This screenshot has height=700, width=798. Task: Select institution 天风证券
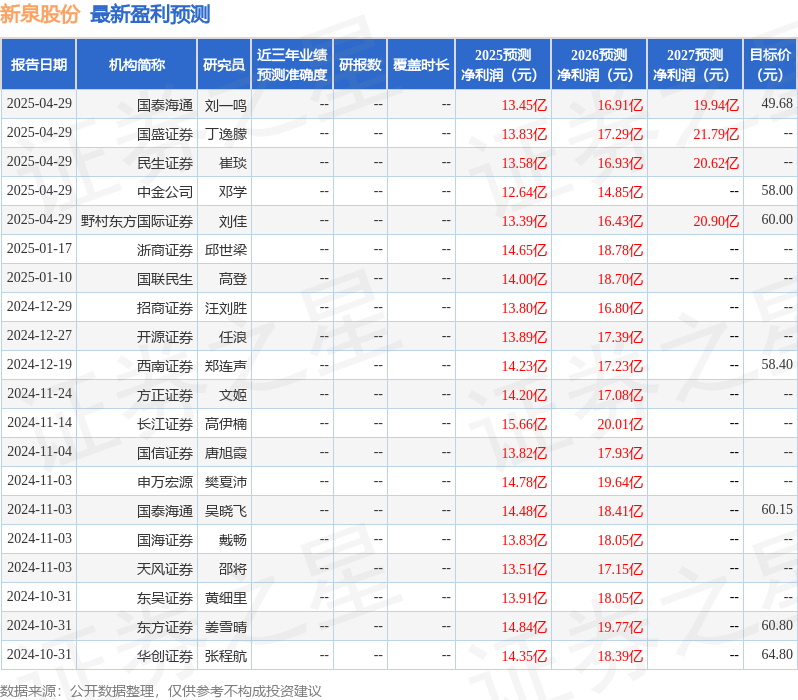(x=165, y=570)
